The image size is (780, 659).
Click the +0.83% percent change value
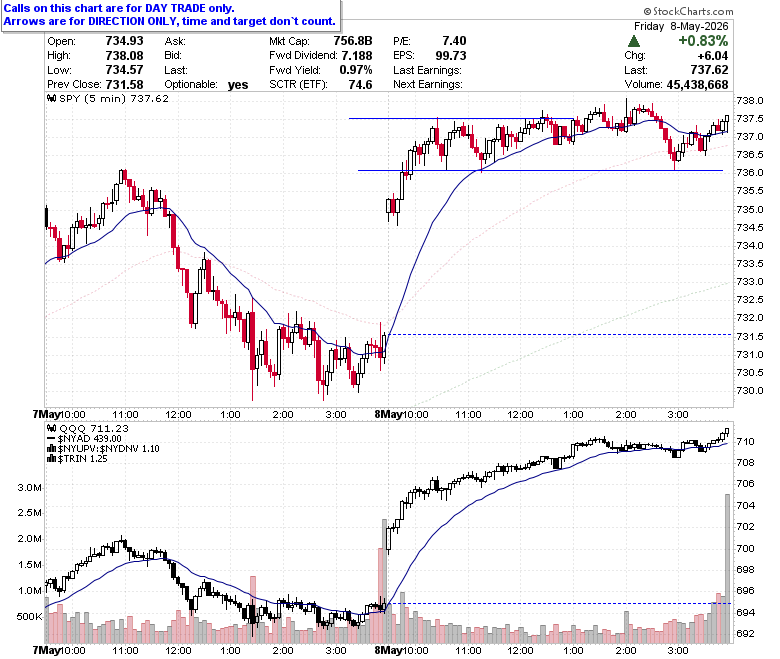pos(703,41)
